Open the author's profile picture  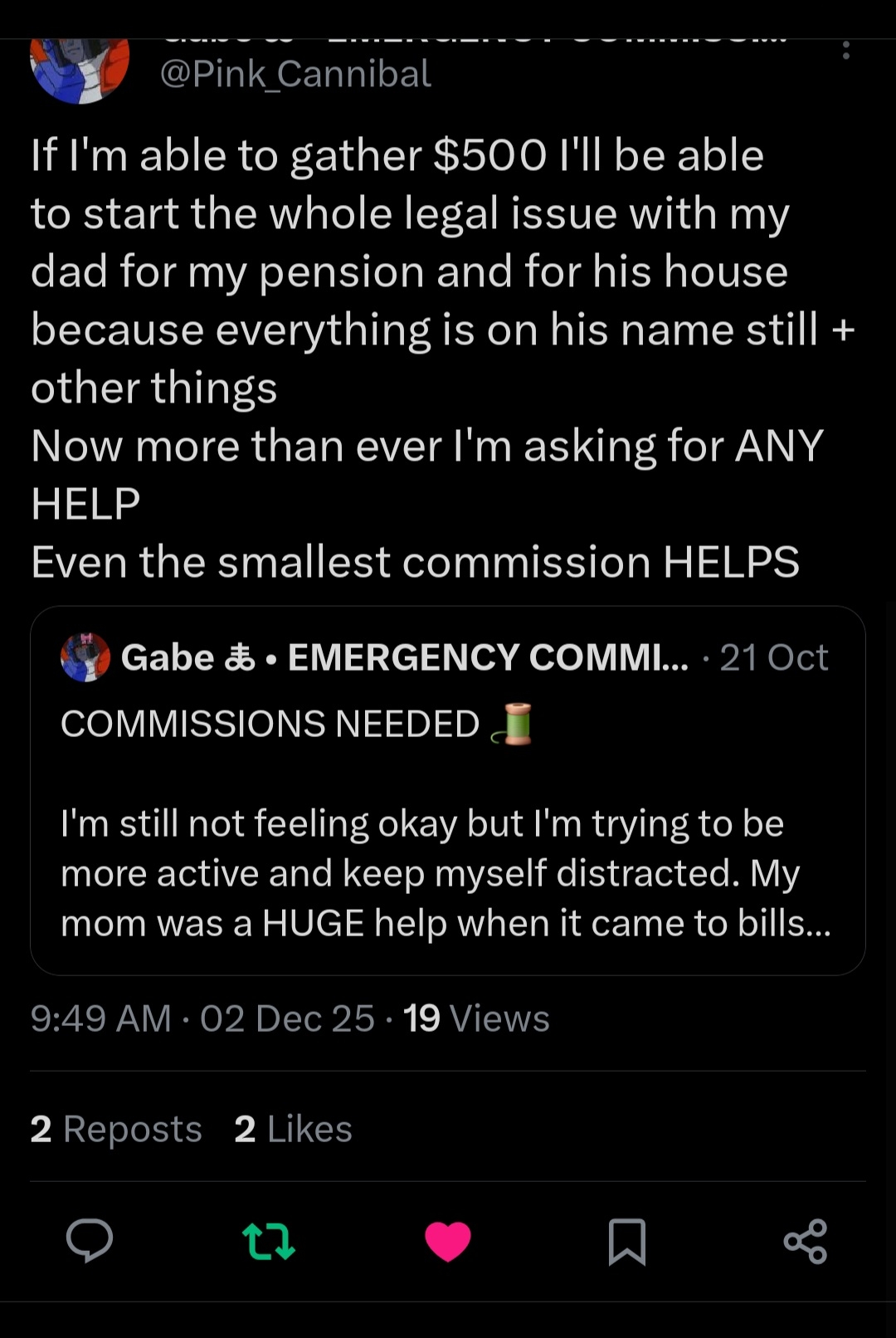[80, 68]
